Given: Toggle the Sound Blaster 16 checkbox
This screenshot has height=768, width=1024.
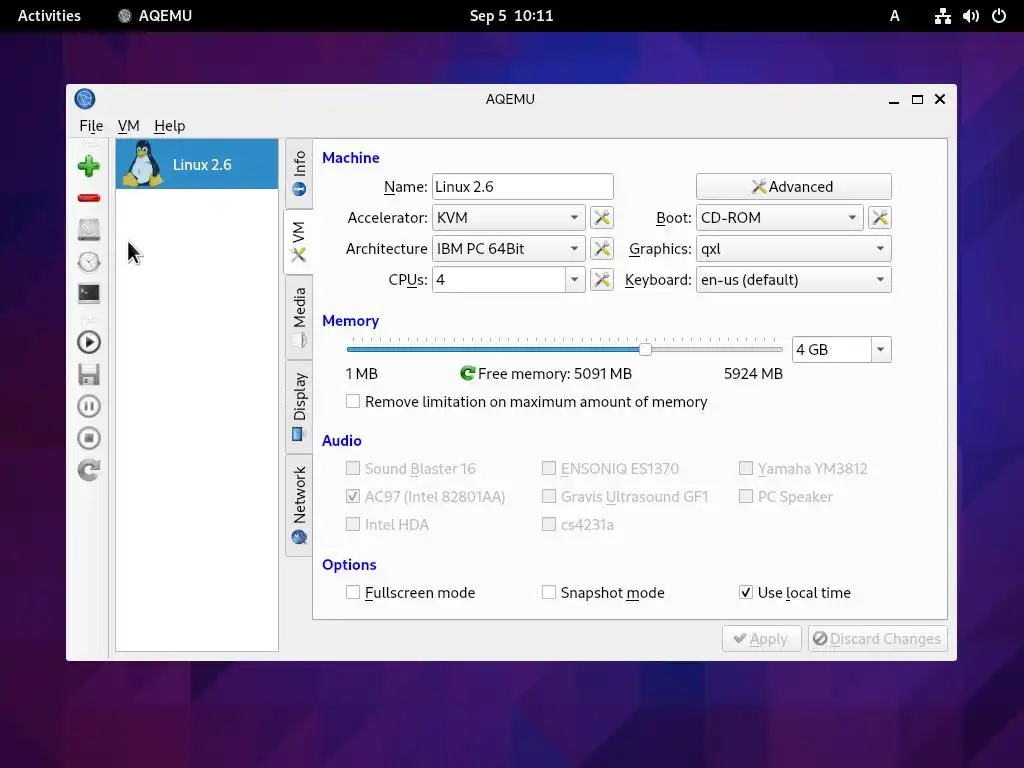Looking at the screenshot, I should [x=353, y=468].
